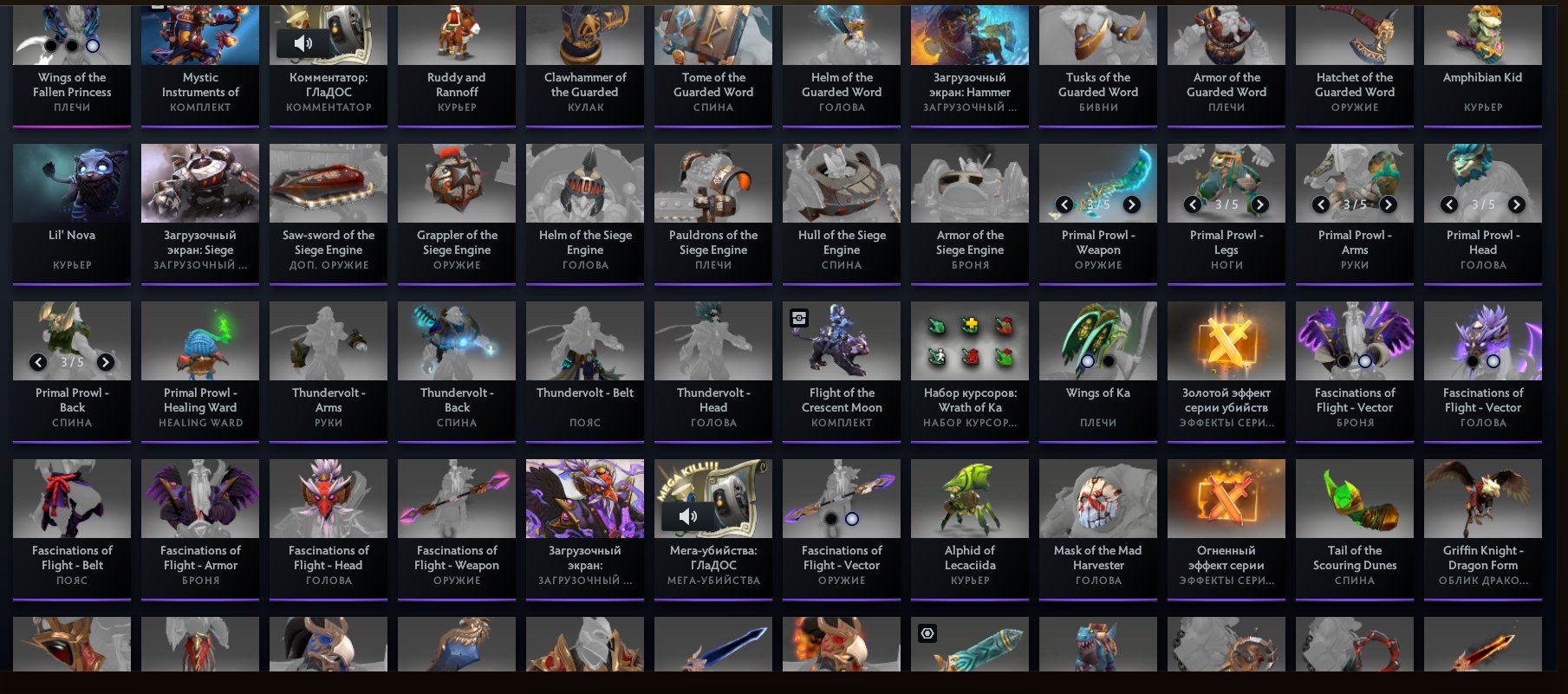Image resolution: width=1568 pixels, height=694 pixels.
Task: Select second style dot on Fascinations of Flight Vector weapon
Action: (x=852, y=519)
